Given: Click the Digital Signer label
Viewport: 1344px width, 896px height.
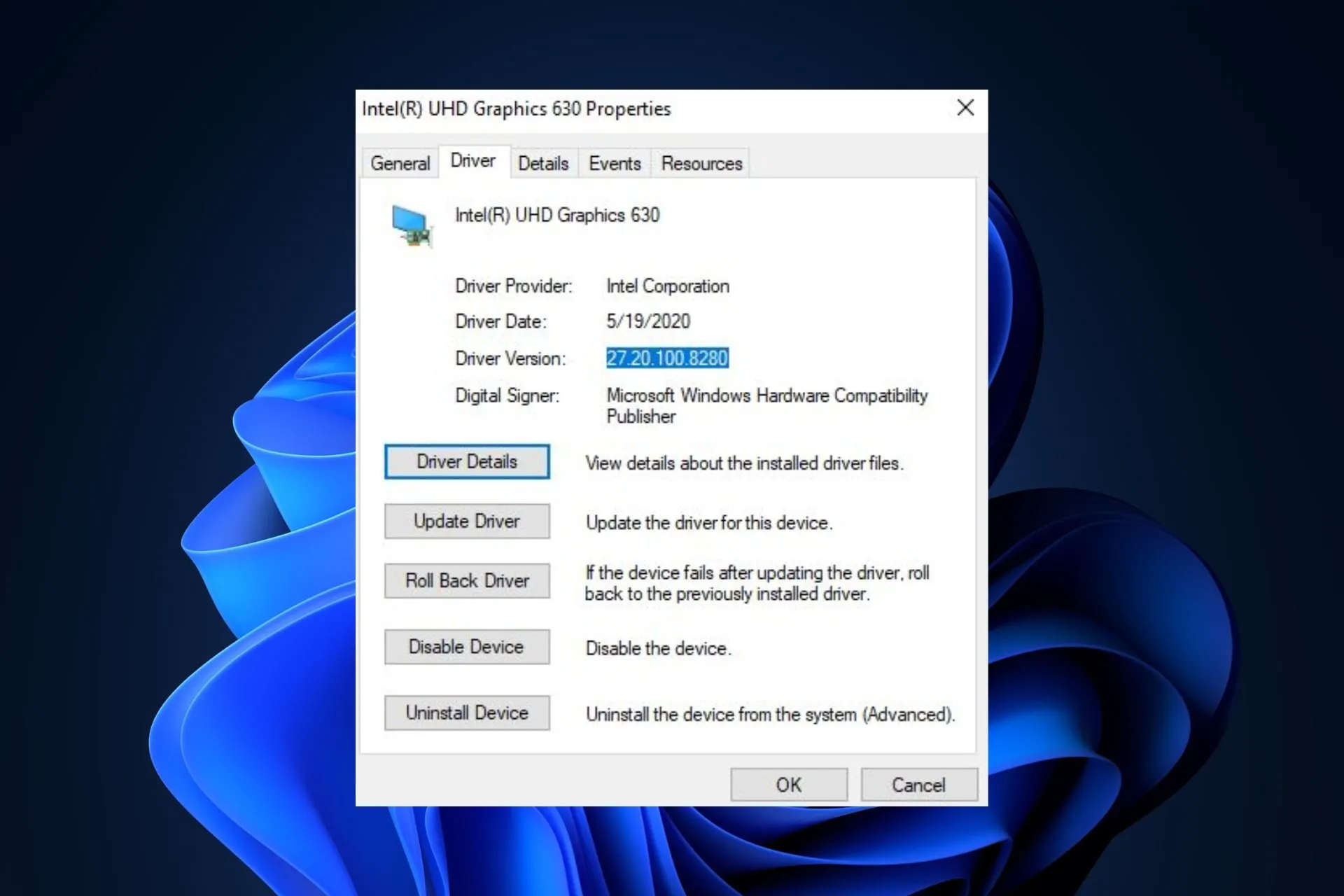Looking at the screenshot, I should pos(507,395).
